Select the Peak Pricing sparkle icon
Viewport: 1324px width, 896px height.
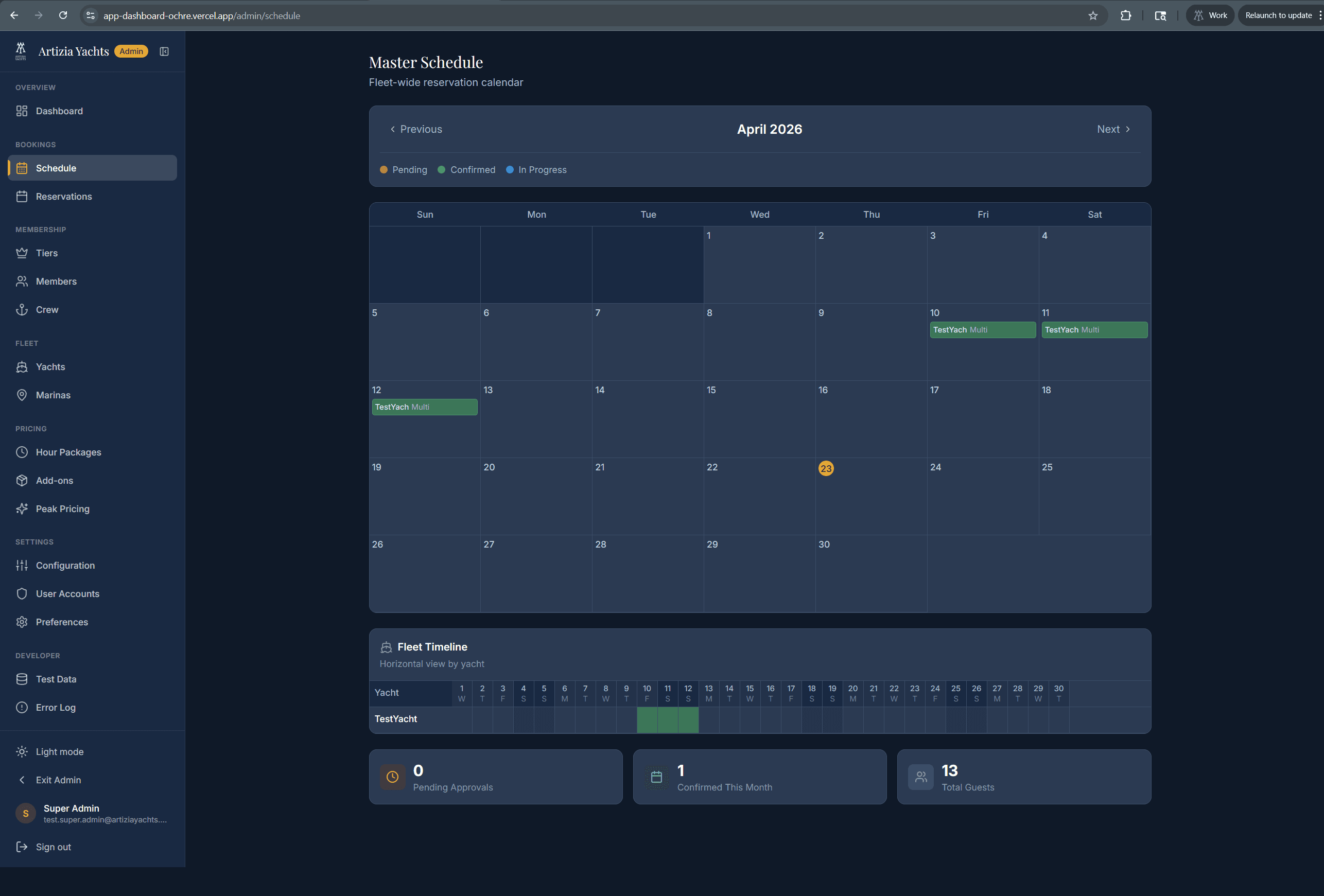coord(22,508)
